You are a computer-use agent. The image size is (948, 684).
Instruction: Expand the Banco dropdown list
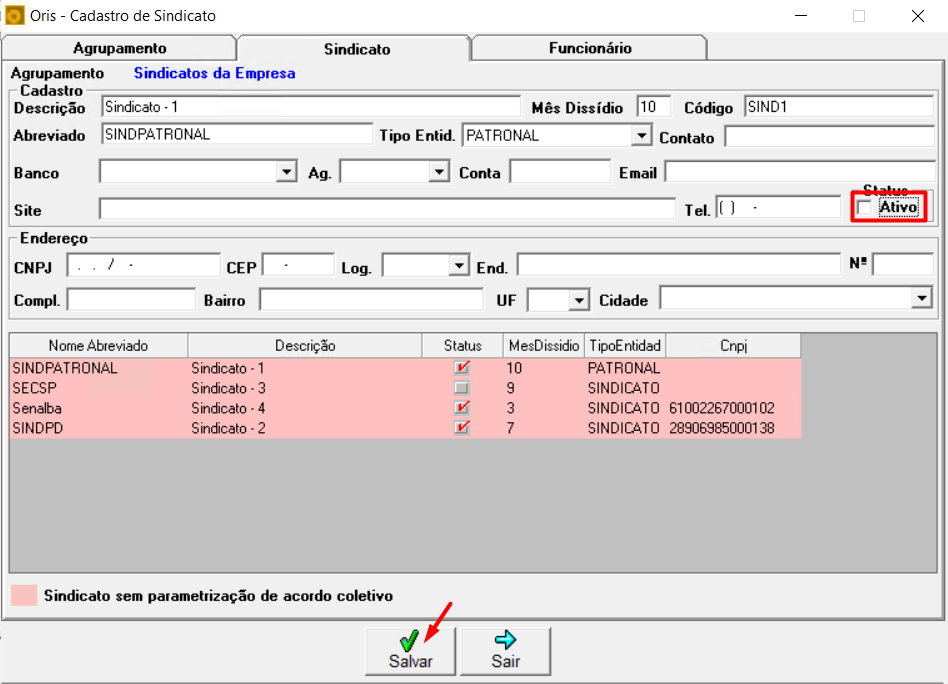[287, 173]
